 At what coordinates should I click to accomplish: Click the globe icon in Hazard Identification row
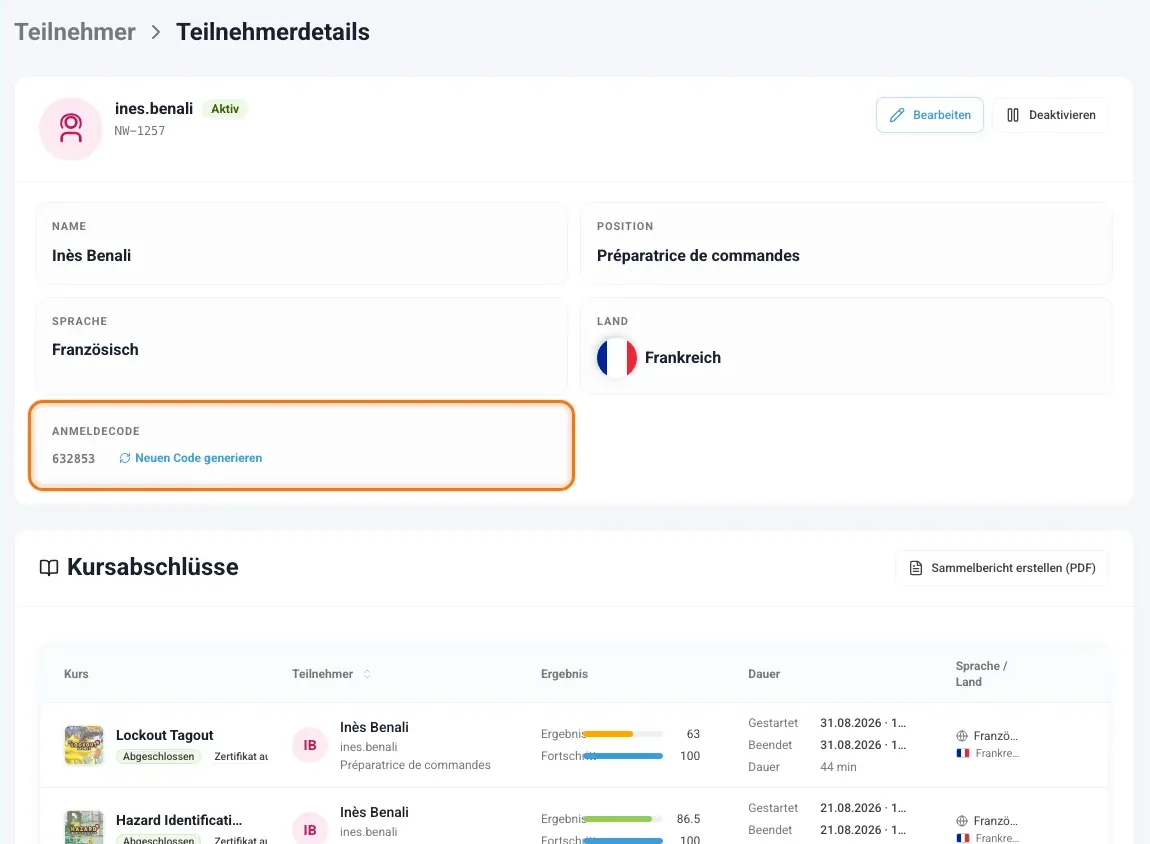[962, 821]
